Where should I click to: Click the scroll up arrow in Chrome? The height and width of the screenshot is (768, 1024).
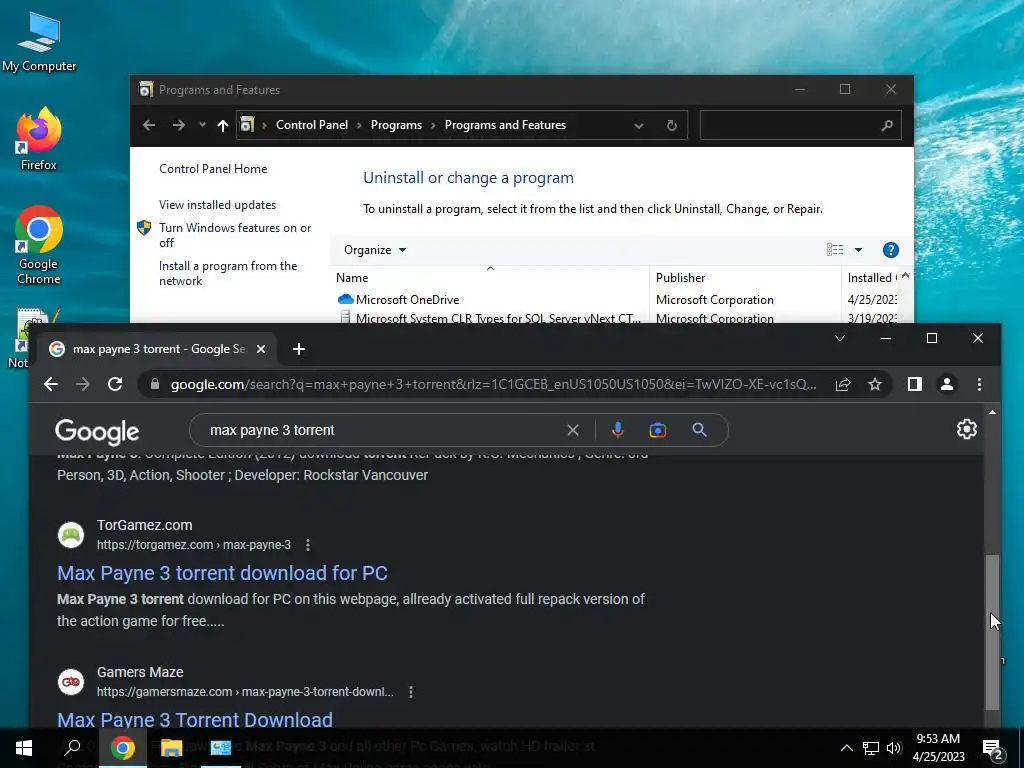[x=993, y=412]
